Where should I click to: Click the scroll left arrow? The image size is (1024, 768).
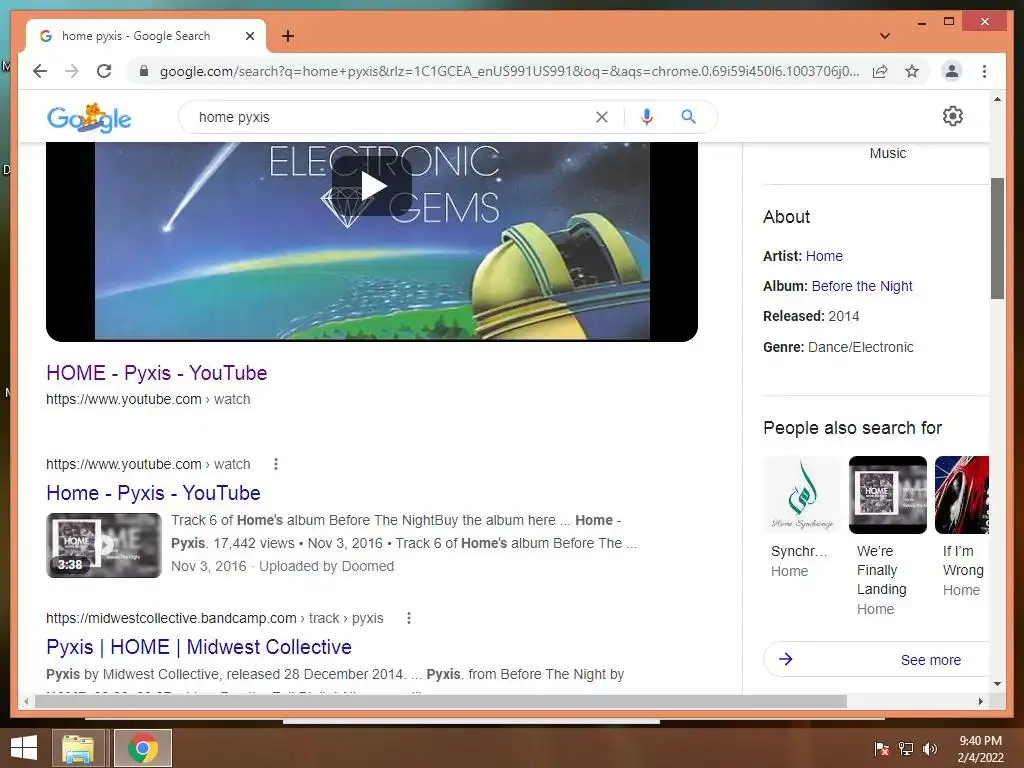coord(26,701)
